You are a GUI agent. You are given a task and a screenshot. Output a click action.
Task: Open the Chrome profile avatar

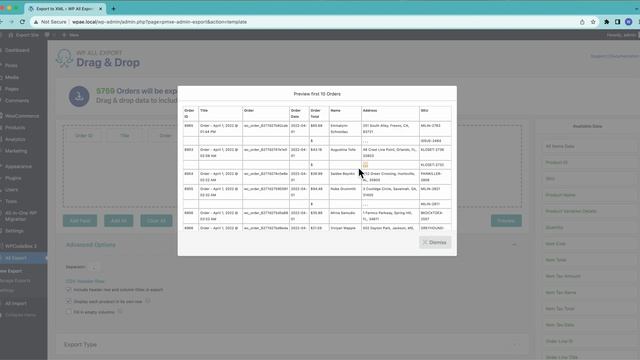629,22
